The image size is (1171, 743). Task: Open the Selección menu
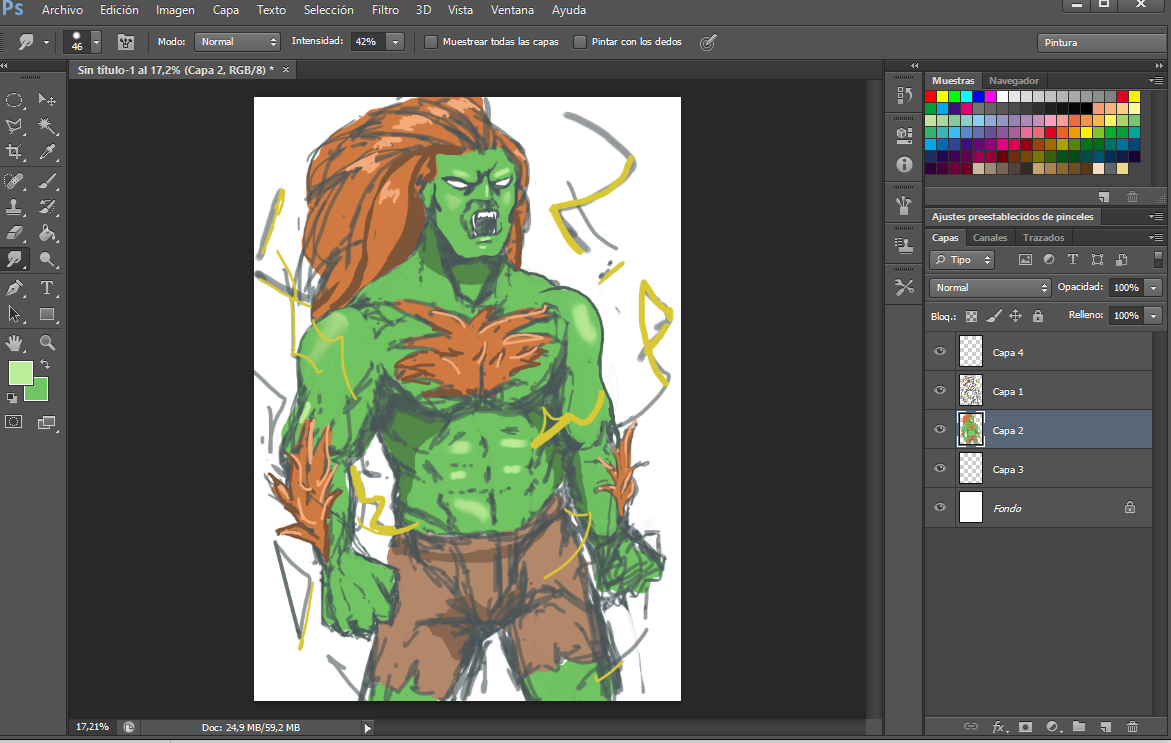pyautogui.click(x=329, y=10)
